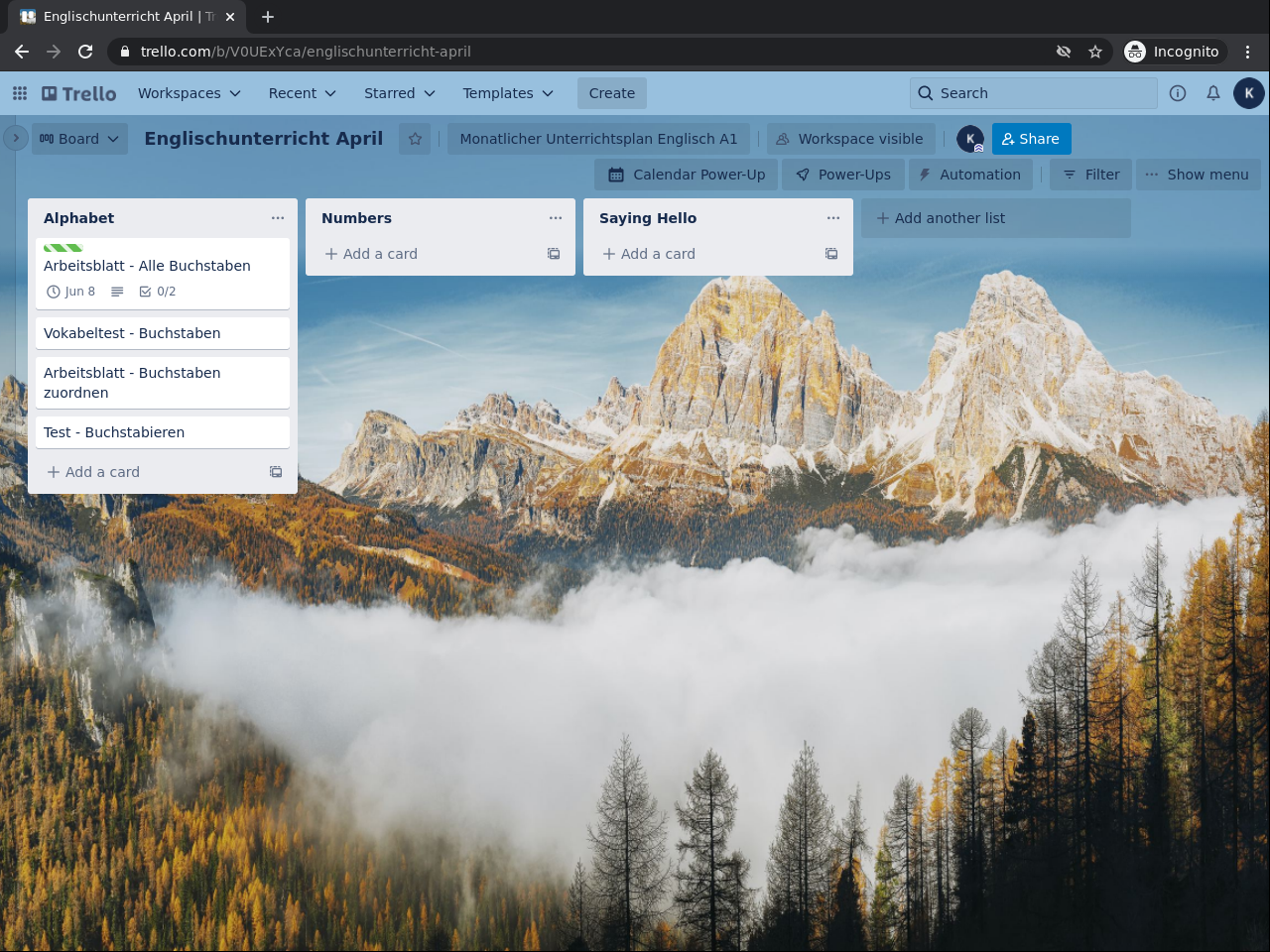Viewport: 1270px width, 952px height.
Task: Click the Share button
Action: pos(1032,139)
